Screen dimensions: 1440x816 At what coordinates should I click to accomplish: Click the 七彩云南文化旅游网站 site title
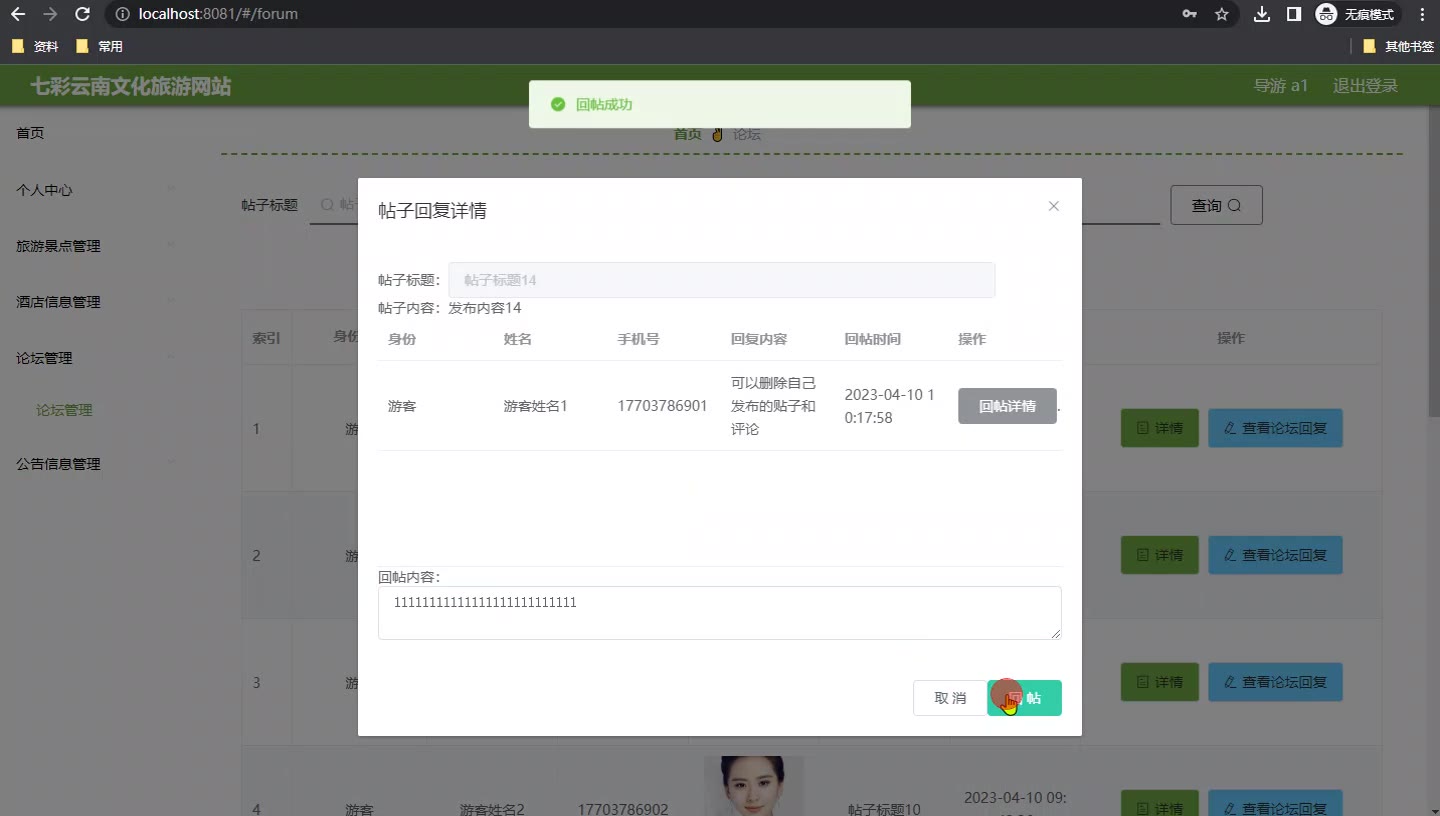(130, 86)
